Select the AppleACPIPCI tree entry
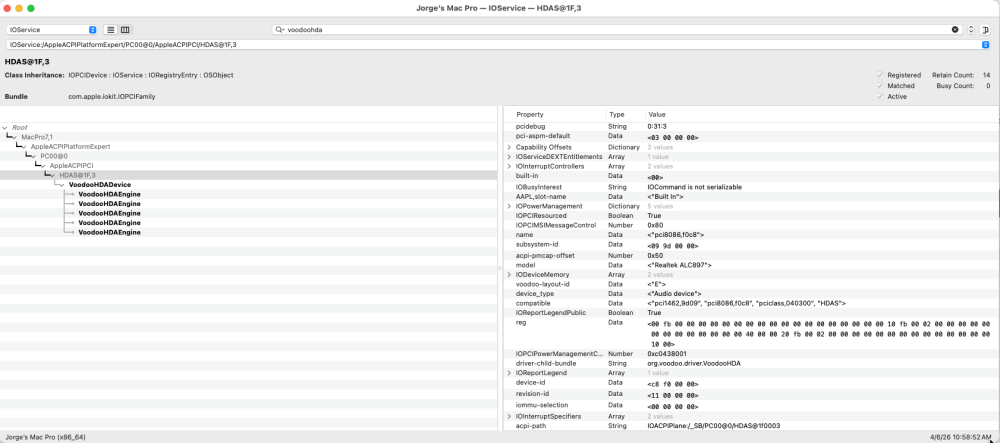Image resolution: width=1000 pixels, height=443 pixels. [71, 166]
